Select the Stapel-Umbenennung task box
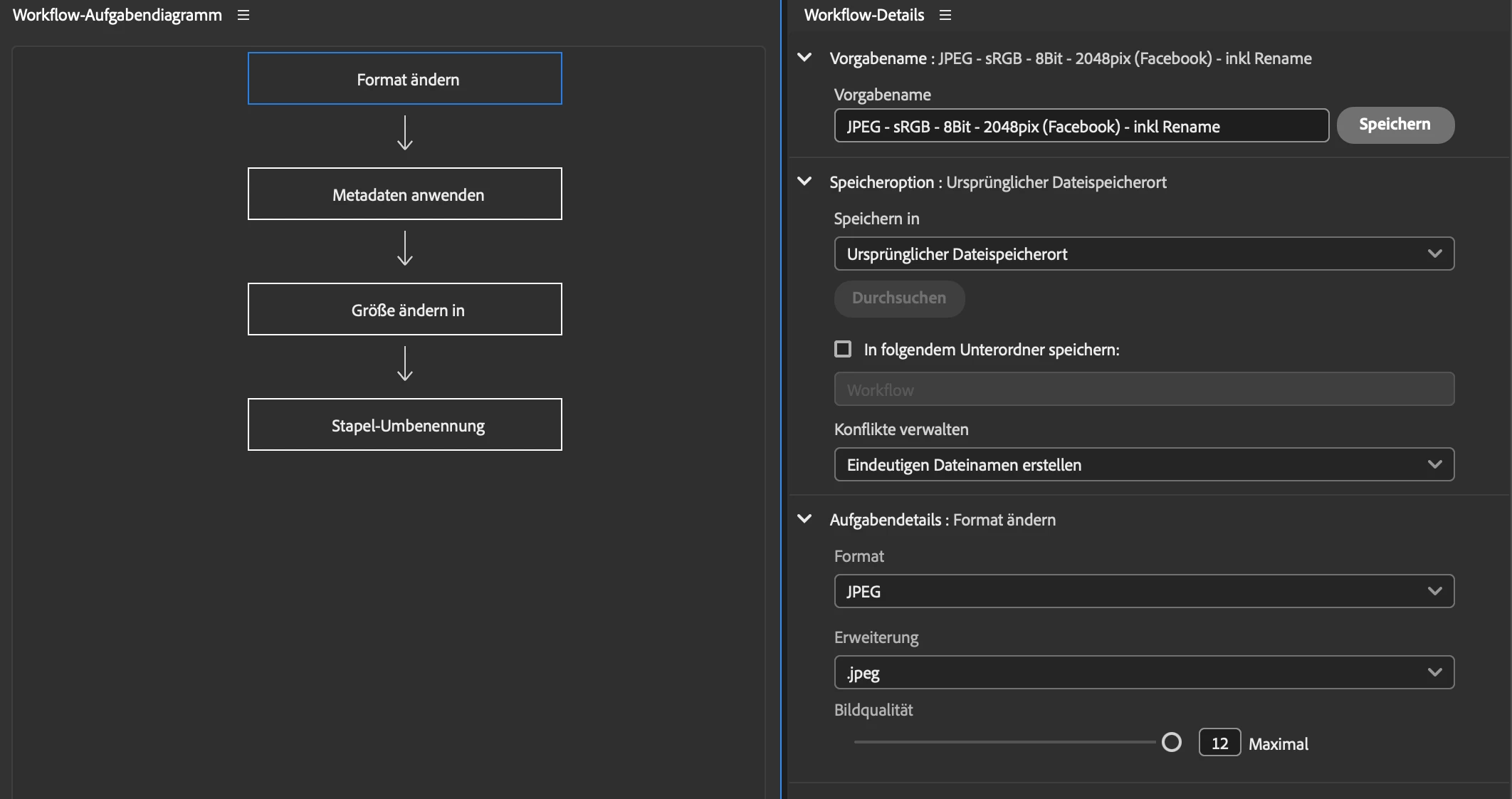Screen dimensions: 1512x799 point(404,425)
